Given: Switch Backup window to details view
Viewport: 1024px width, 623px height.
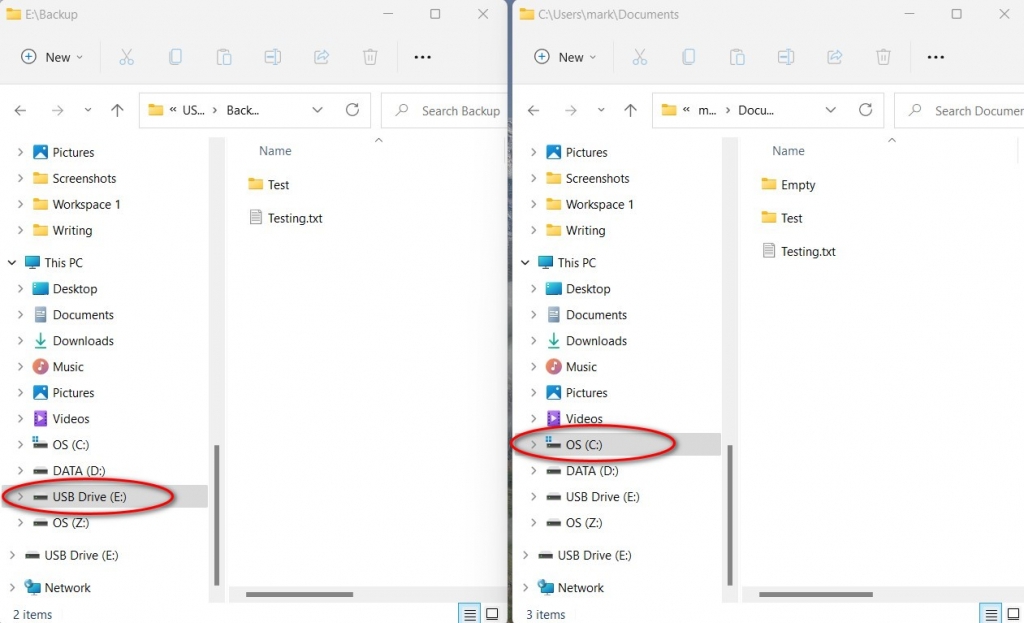Looking at the screenshot, I should (x=469, y=613).
